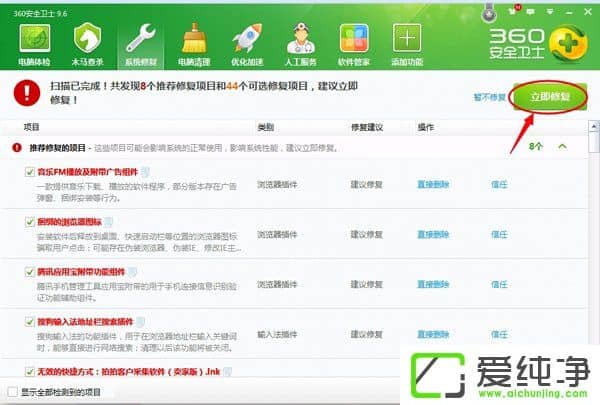The height and width of the screenshot is (405, 600).
Task: Click the 操作 column header
Action: pyautogui.click(x=426, y=127)
